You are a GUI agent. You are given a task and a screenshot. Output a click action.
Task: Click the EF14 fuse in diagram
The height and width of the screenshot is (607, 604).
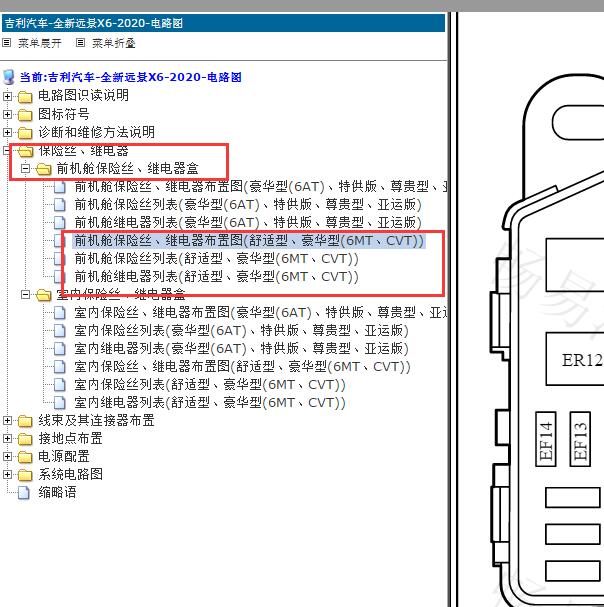click(x=546, y=439)
